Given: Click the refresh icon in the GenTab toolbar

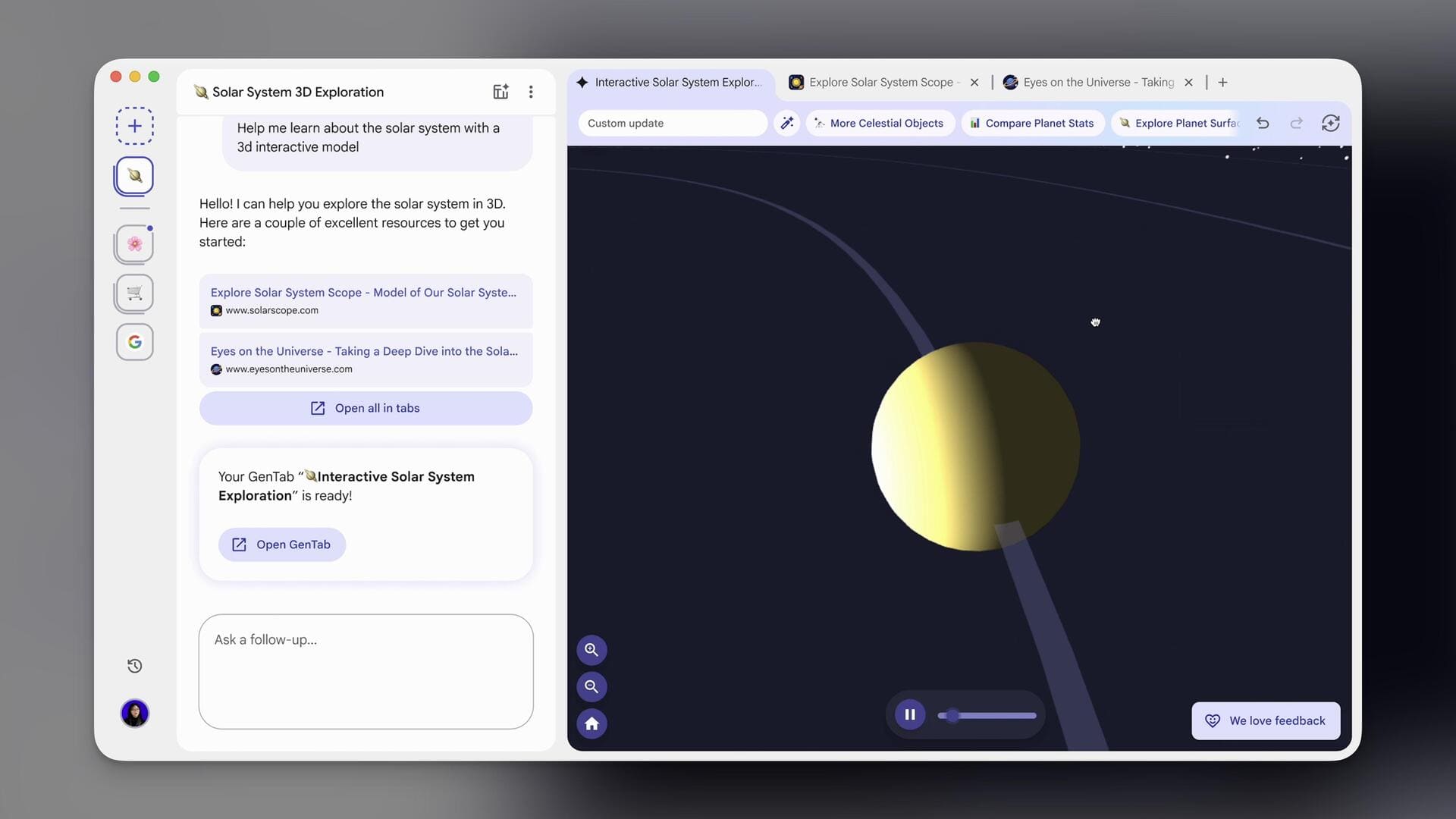Looking at the screenshot, I should click(1331, 123).
